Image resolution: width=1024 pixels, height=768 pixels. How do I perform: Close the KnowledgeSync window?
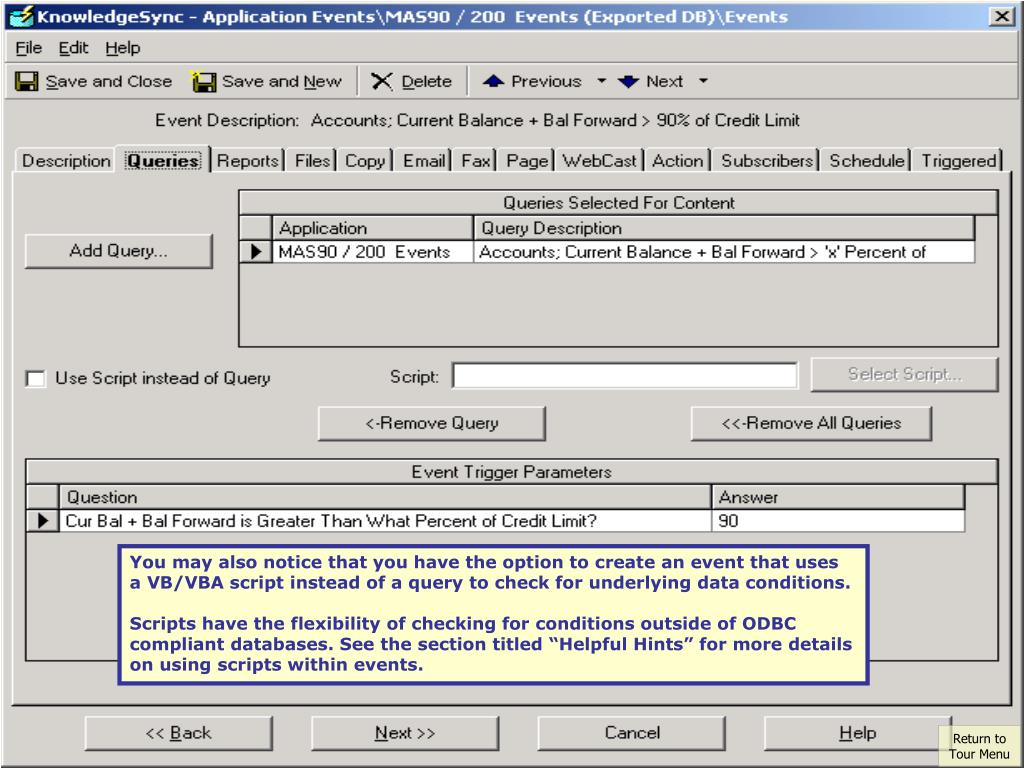[1002, 16]
